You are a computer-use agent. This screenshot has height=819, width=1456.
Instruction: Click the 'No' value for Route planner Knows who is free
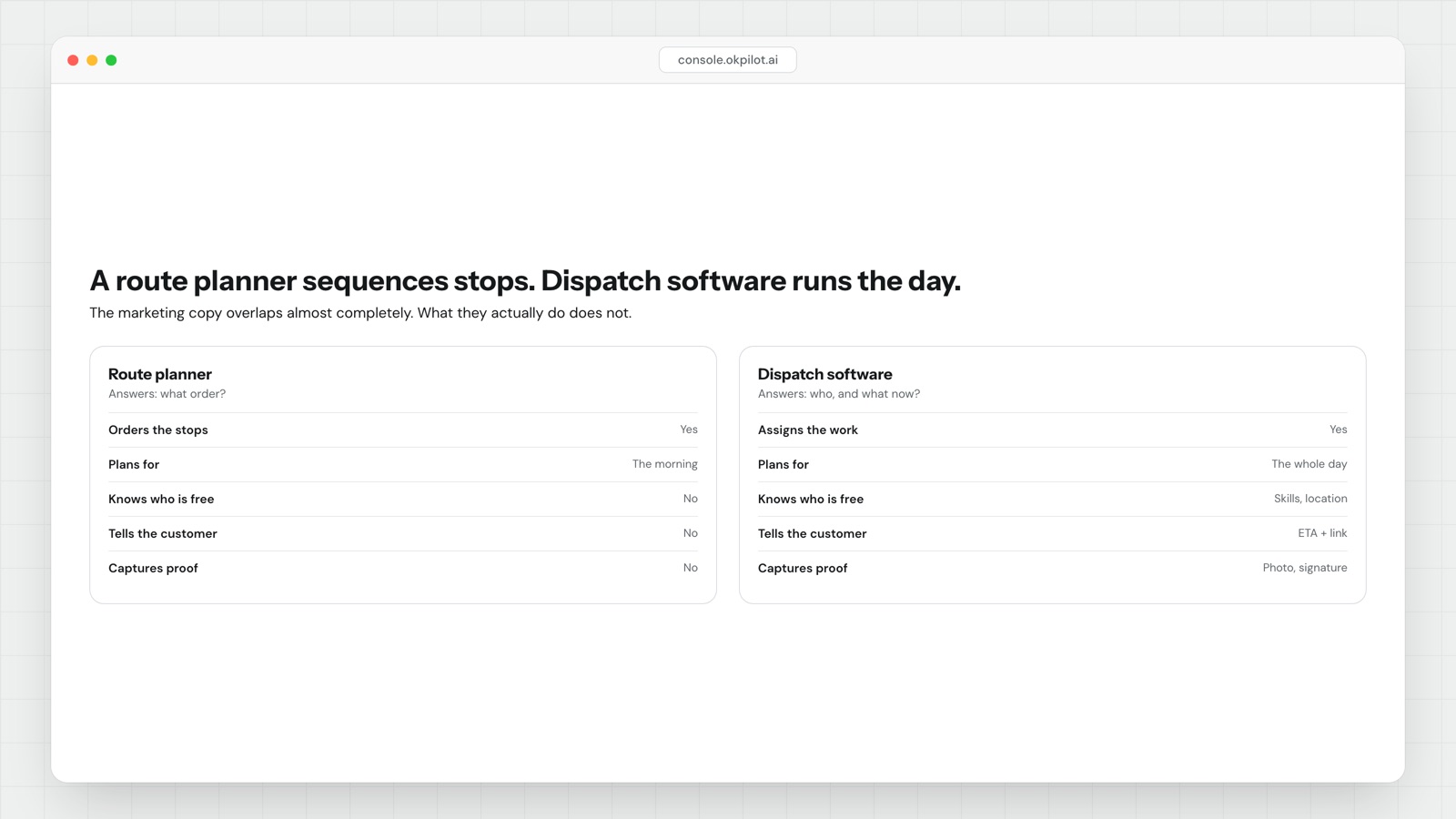click(x=691, y=499)
